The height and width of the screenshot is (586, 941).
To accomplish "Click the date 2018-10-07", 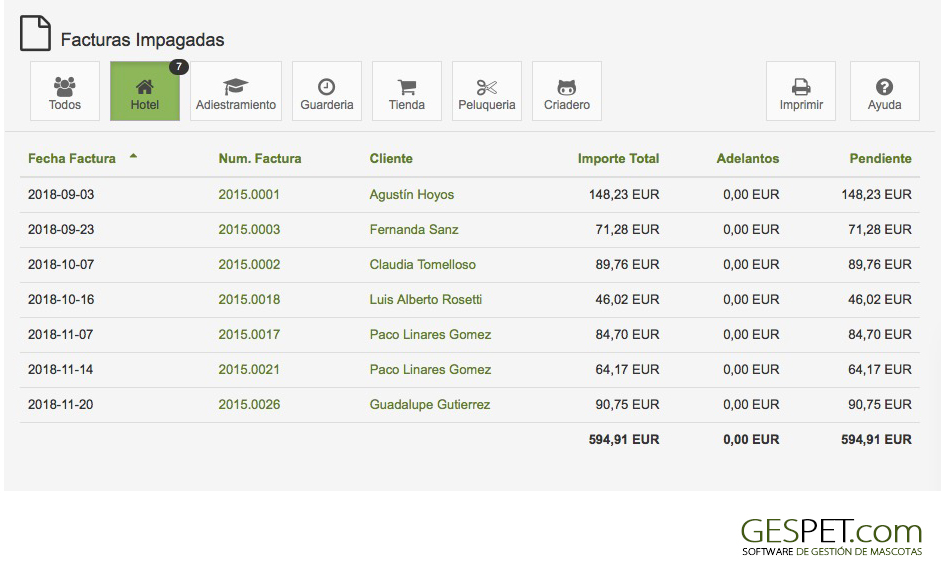I will pos(61,264).
